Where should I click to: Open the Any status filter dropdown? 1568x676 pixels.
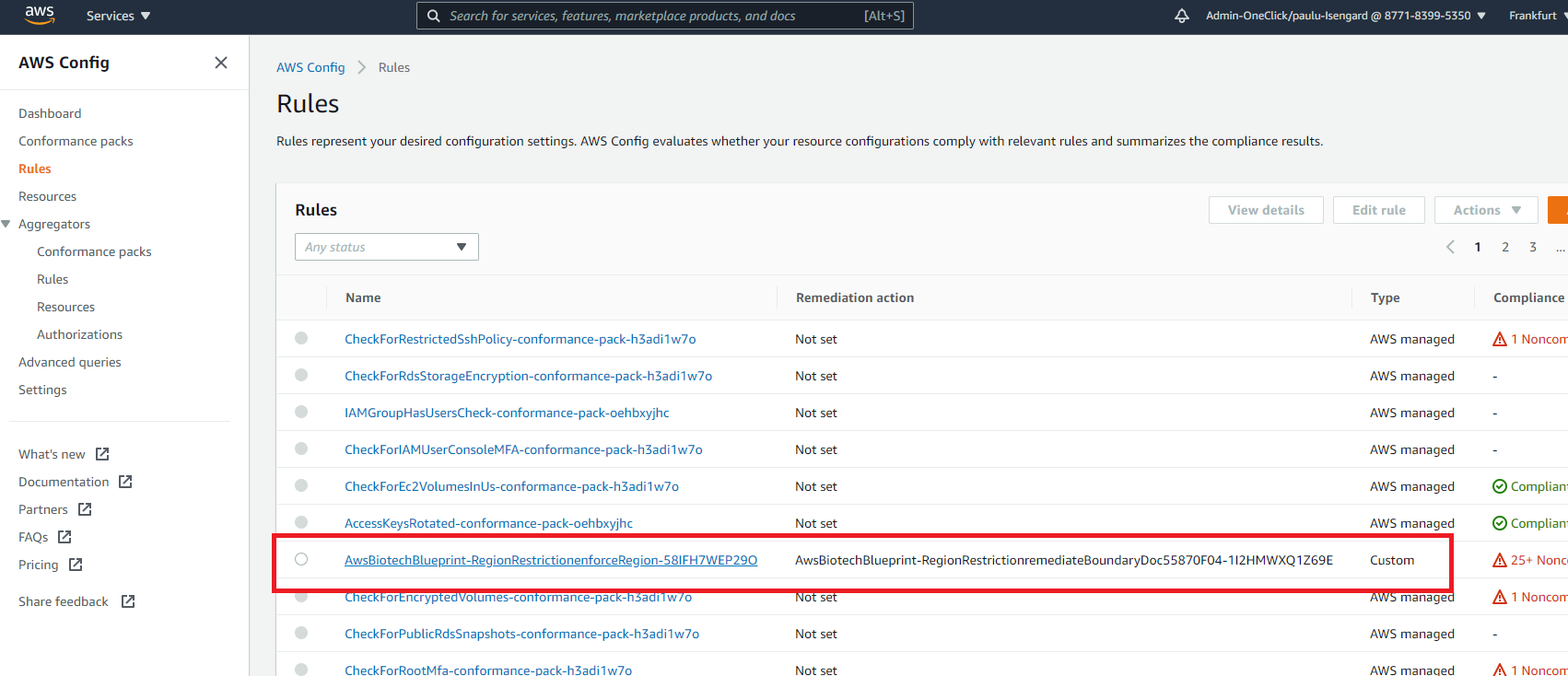(x=387, y=247)
